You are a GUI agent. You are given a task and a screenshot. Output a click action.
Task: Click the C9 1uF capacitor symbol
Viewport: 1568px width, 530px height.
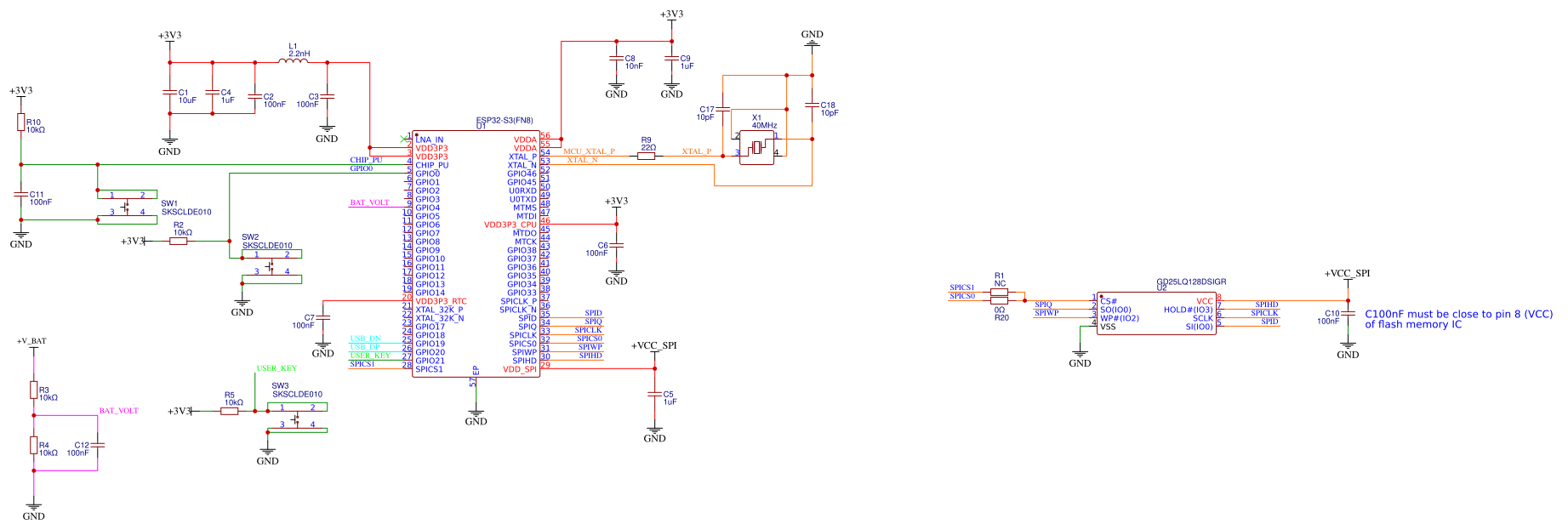pos(672,59)
